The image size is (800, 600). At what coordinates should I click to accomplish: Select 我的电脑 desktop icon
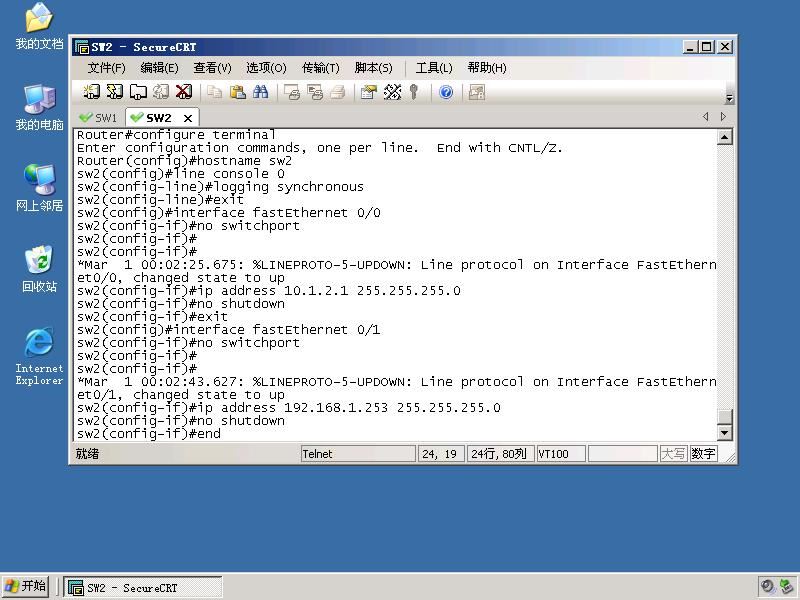[x=39, y=107]
